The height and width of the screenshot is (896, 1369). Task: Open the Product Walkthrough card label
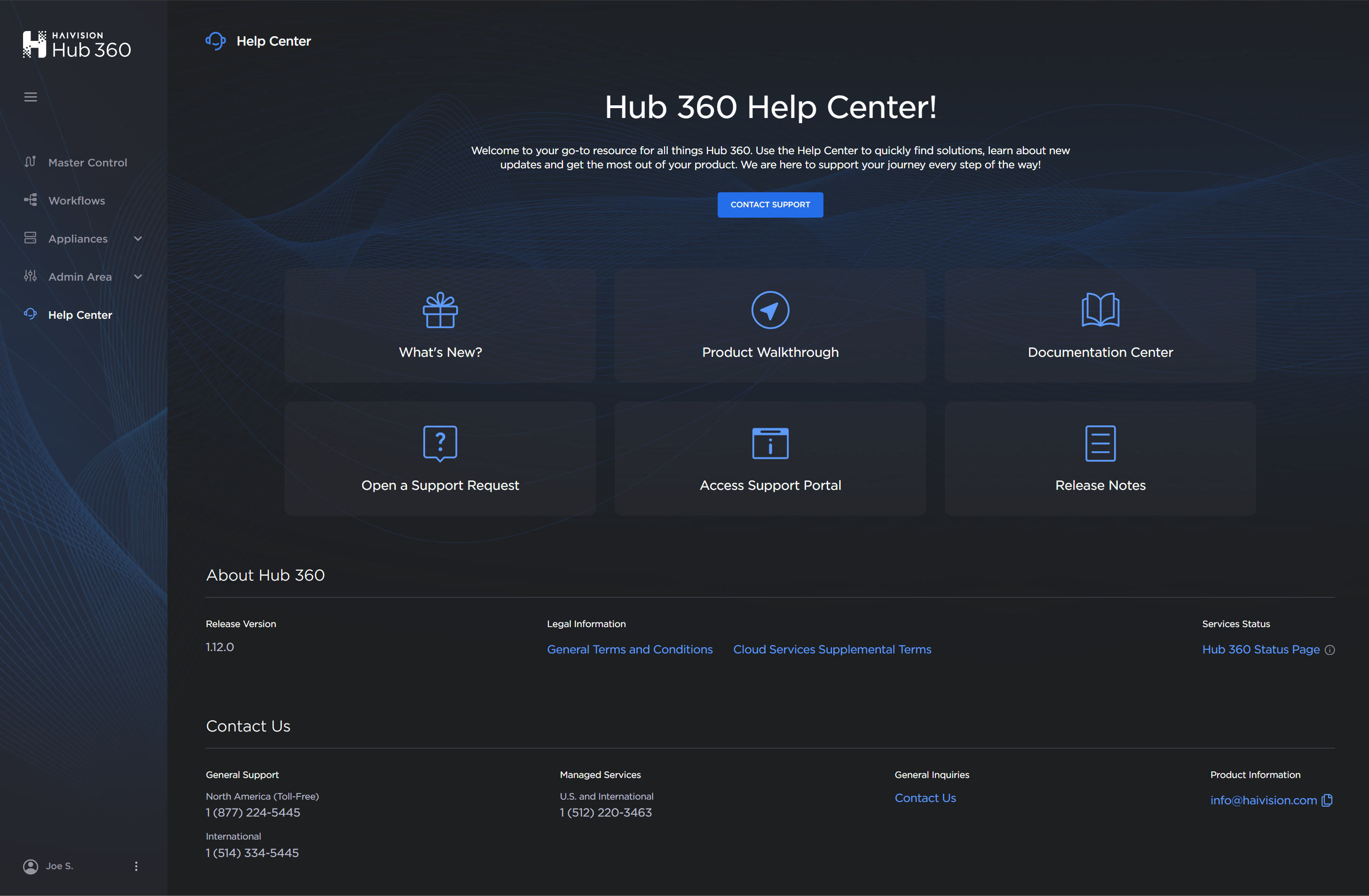click(770, 352)
